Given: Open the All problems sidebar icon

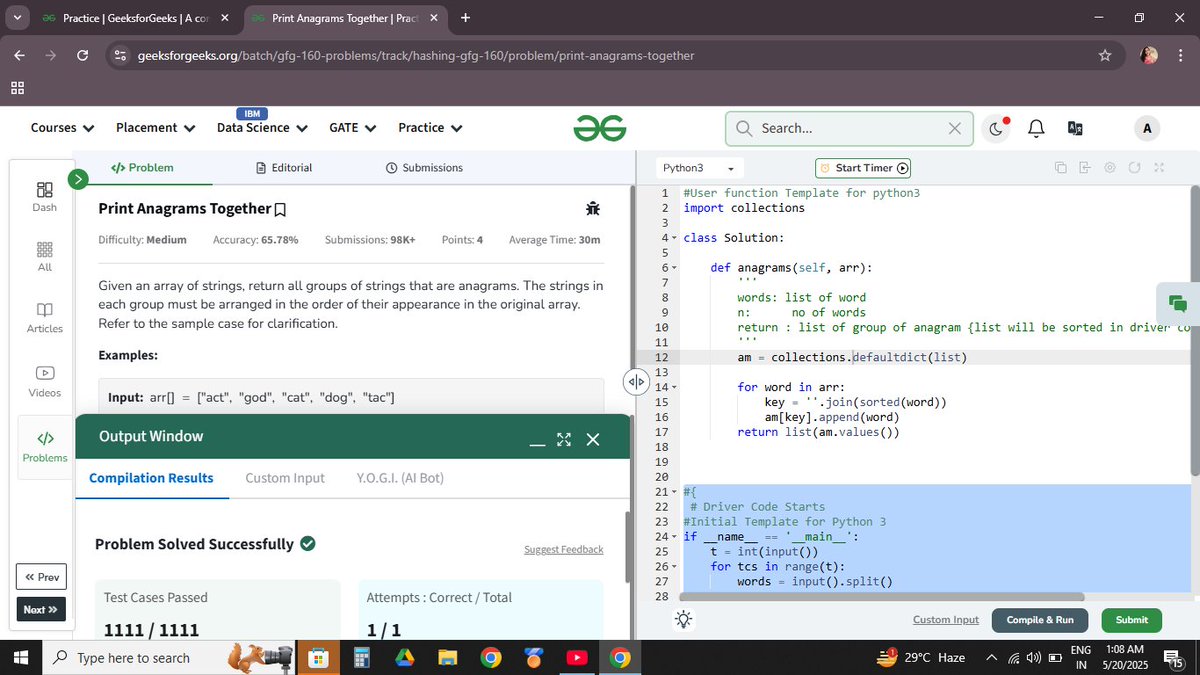Looking at the screenshot, I should pos(45,256).
